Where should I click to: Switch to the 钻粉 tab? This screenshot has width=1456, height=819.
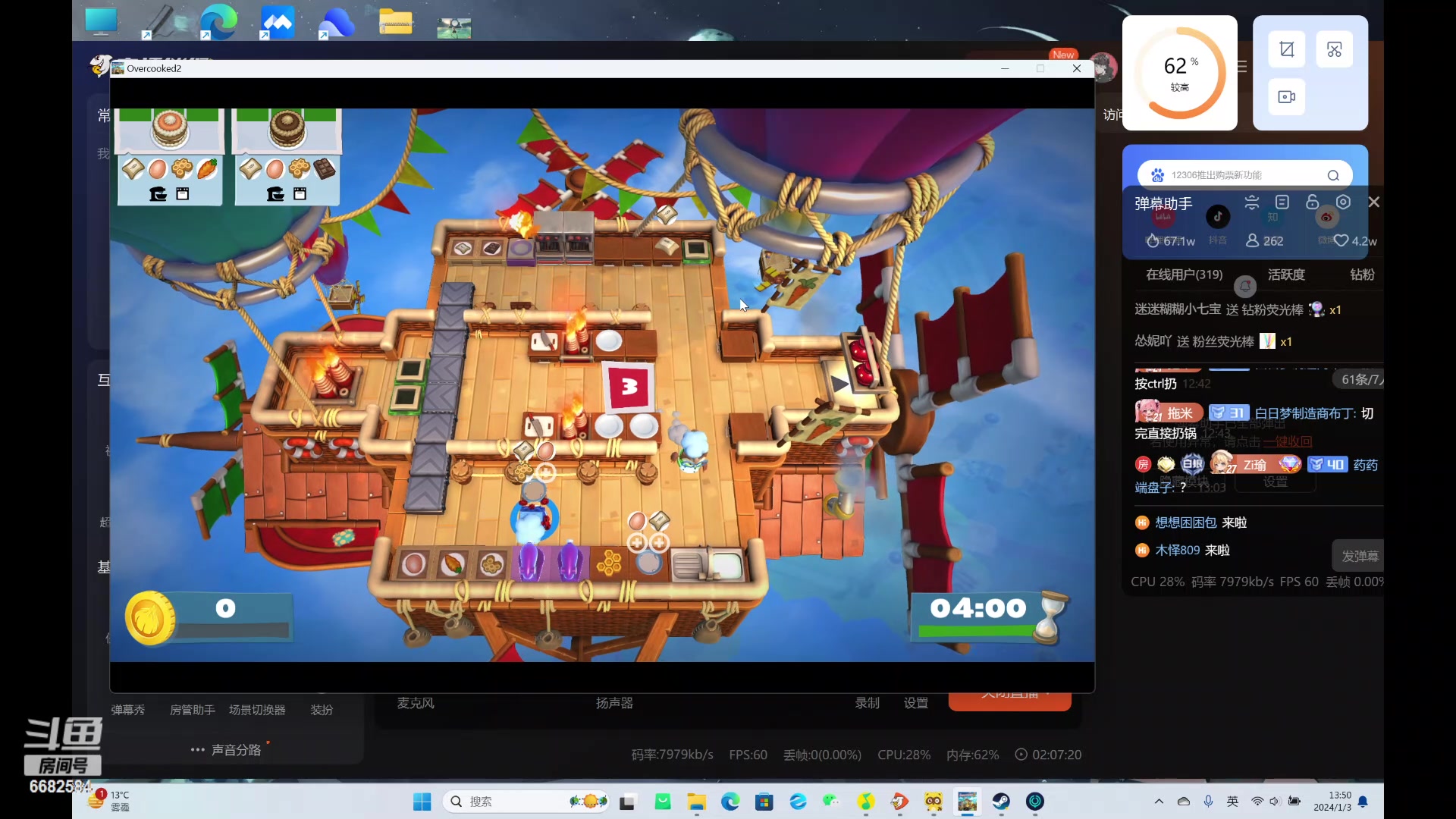[1362, 275]
